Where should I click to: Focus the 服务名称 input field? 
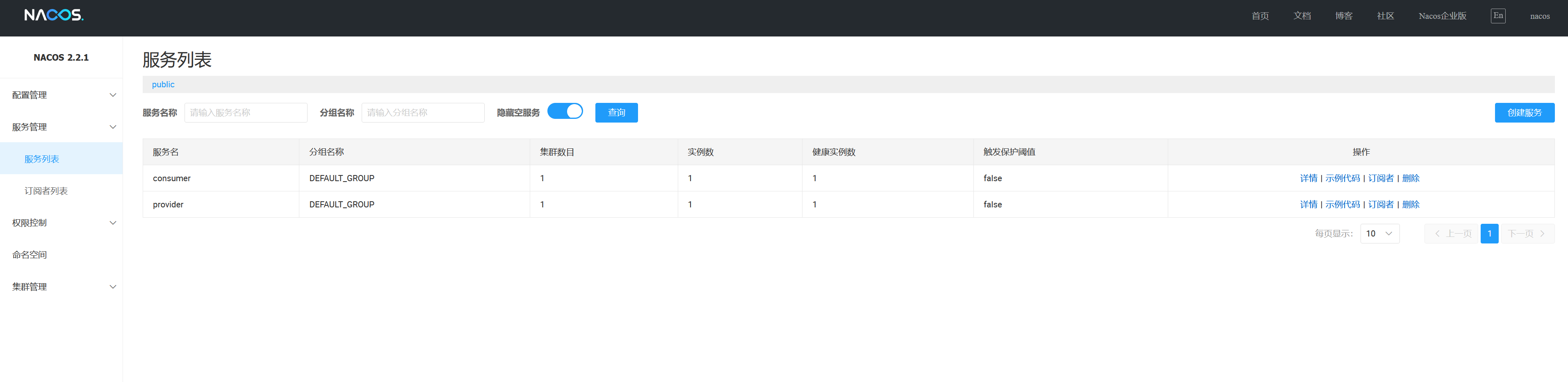click(x=245, y=113)
